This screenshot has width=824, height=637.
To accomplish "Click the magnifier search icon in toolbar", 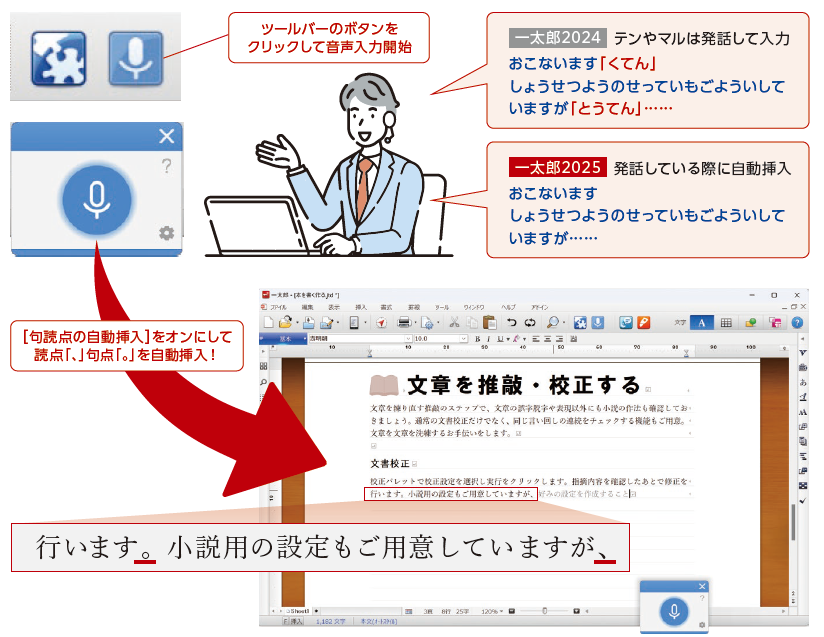I will click(552, 323).
